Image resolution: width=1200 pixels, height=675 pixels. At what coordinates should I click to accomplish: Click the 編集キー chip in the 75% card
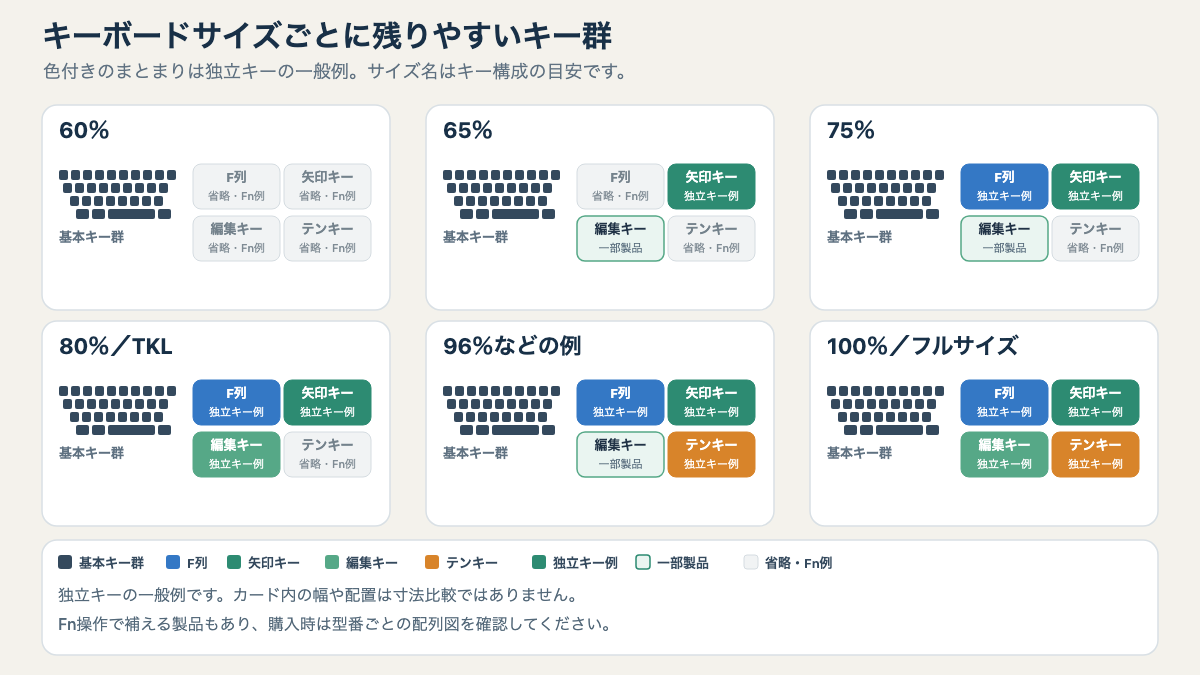1004,238
